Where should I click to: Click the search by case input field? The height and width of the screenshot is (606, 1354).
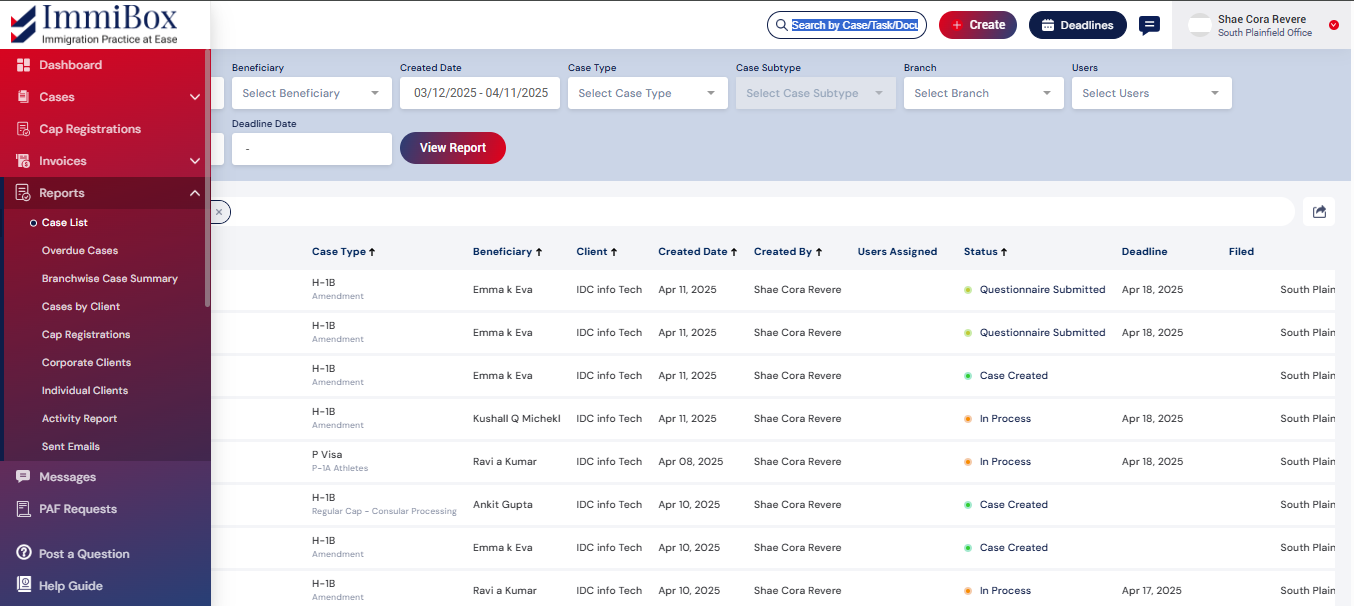tap(853, 25)
